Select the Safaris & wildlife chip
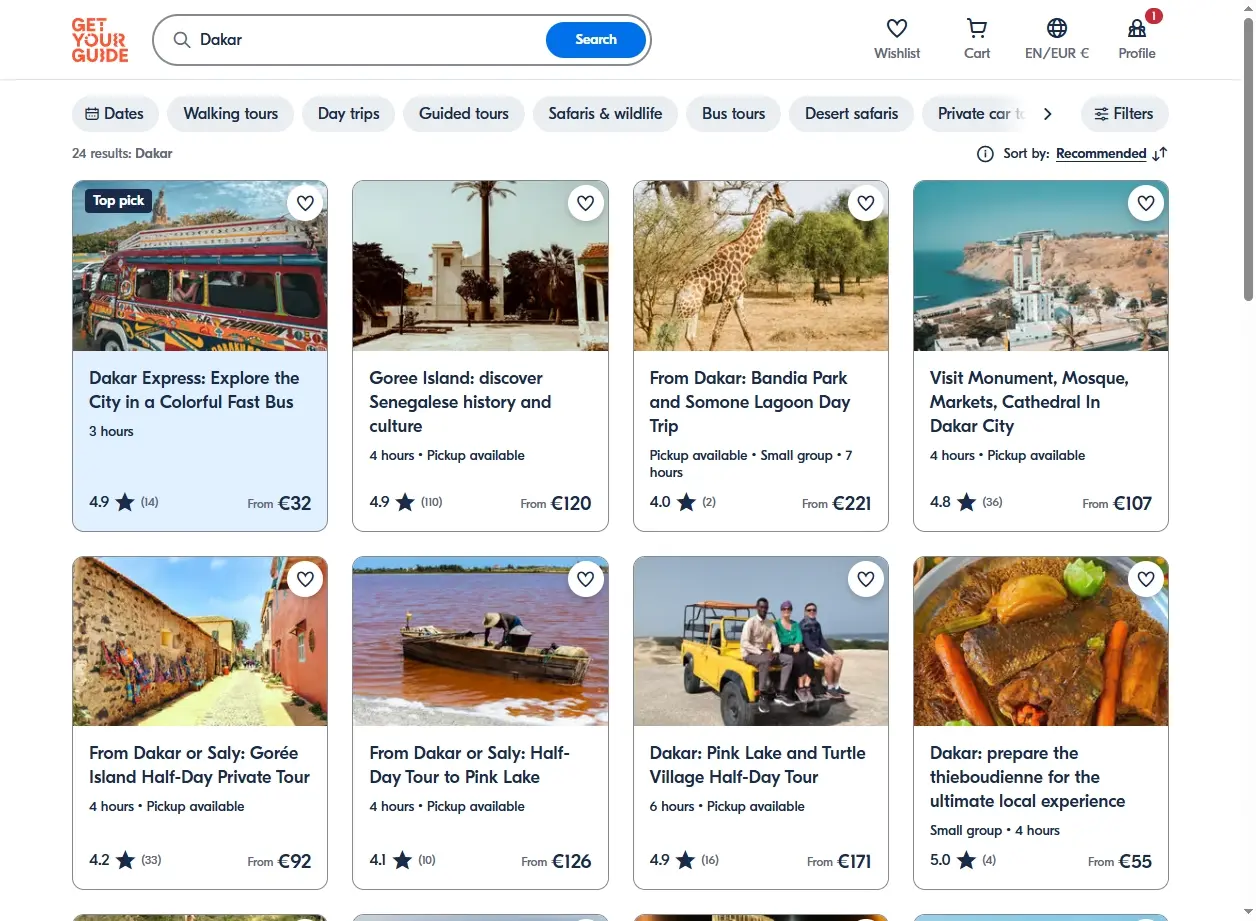Screen dimensions: 1256x921 pyautogui.click(x=605, y=114)
